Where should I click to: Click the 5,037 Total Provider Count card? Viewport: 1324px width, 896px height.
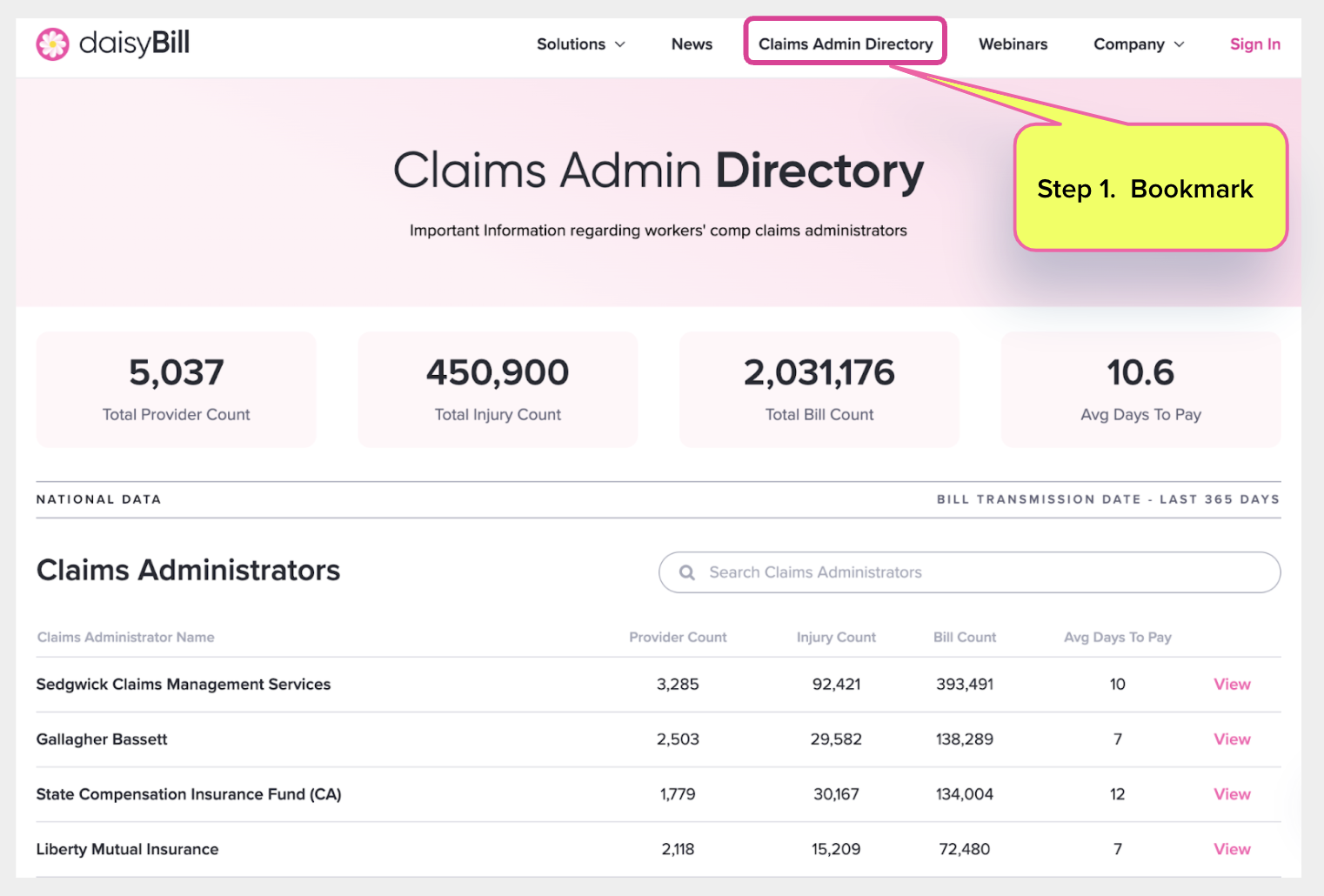(177, 390)
